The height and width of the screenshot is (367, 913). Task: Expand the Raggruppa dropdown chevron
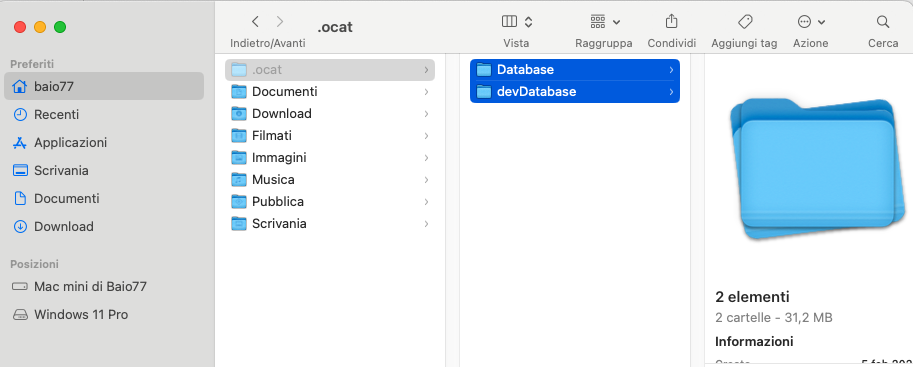(x=617, y=23)
